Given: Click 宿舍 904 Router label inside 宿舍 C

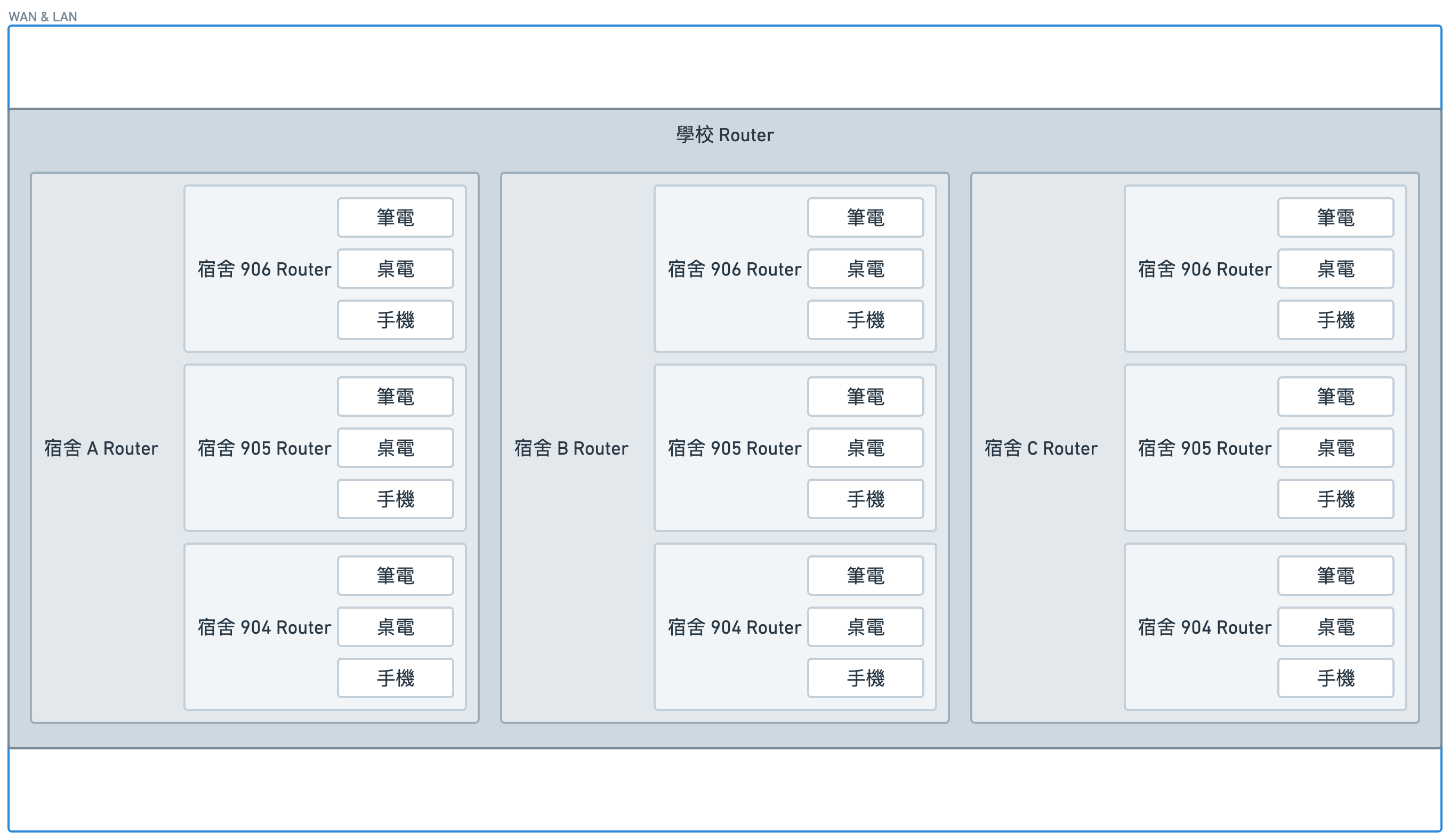Looking at the screenshot, I should [1204, 627].
